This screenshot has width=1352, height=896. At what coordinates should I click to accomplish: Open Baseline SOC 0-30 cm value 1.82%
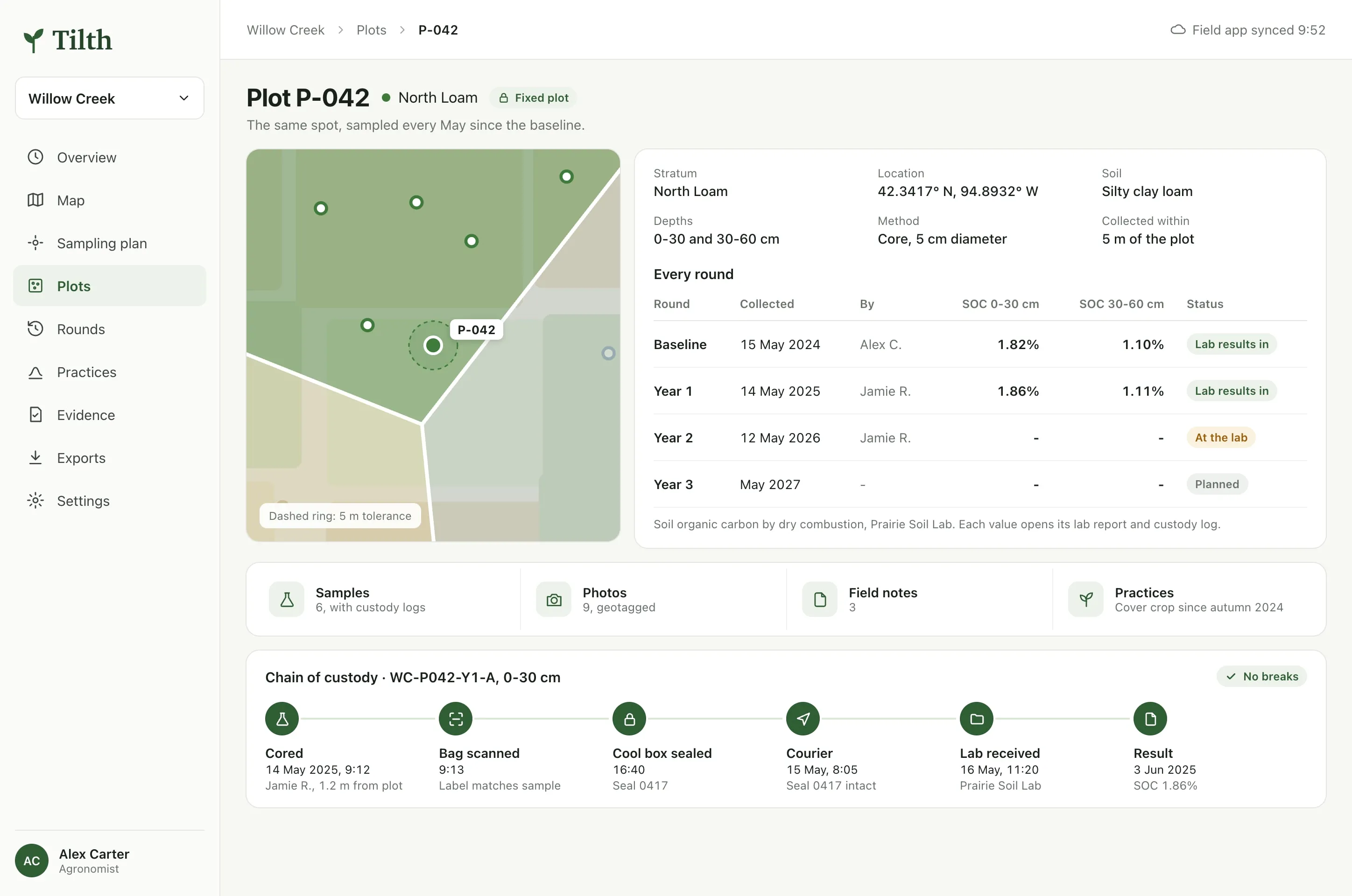[1018, 344]
